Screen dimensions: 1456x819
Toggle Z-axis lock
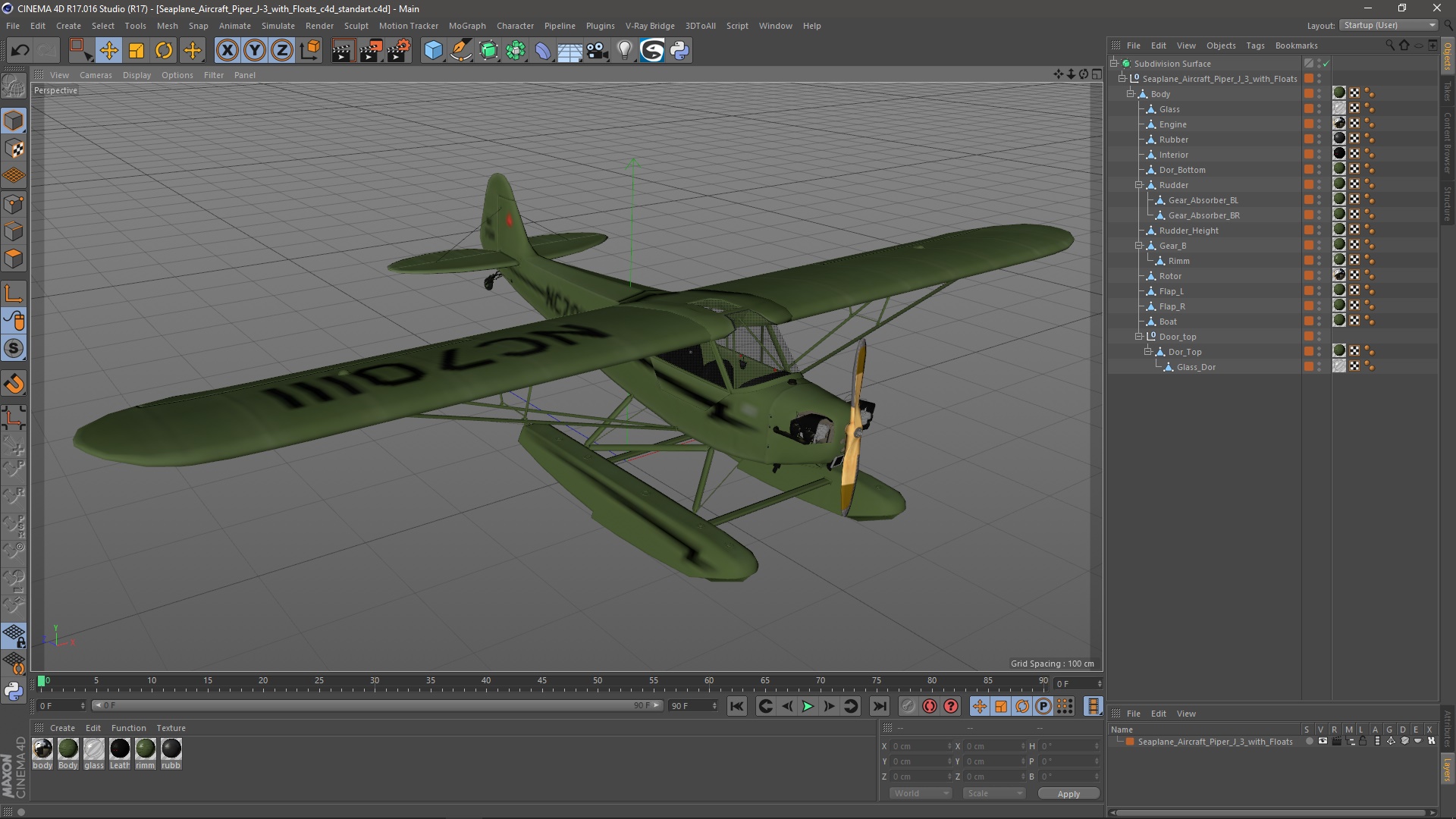click(281, 51)
